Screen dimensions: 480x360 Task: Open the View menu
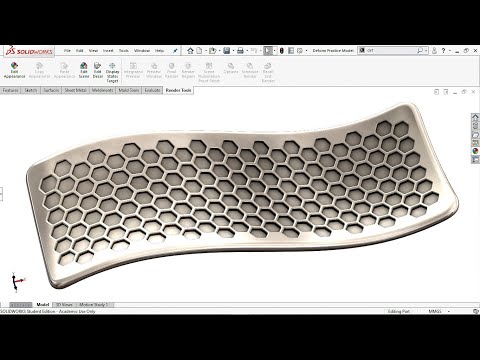(93, 51)
